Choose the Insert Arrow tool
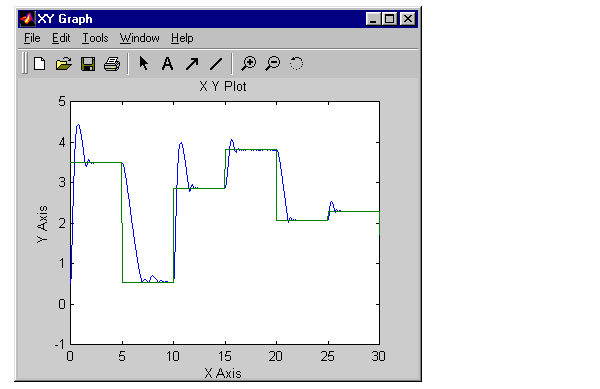Screen dimensions: 600x389 (192, 64)
